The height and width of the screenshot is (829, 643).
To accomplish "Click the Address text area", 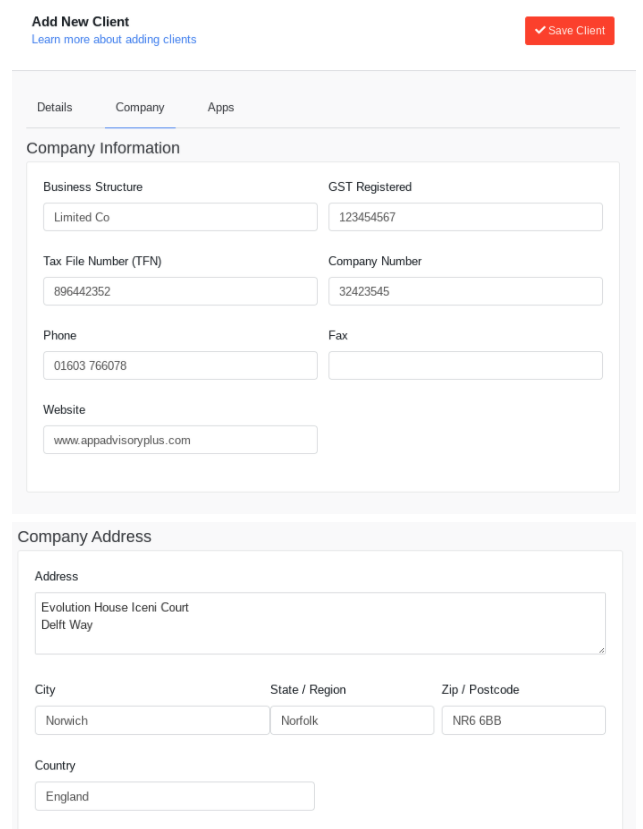I will click(x=320, y=623).
